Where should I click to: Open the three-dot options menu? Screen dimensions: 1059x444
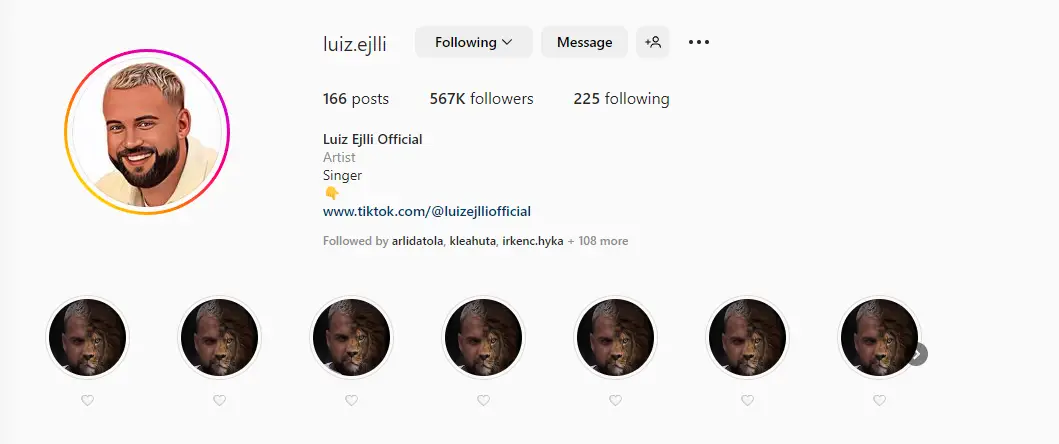tap(698, 42)
